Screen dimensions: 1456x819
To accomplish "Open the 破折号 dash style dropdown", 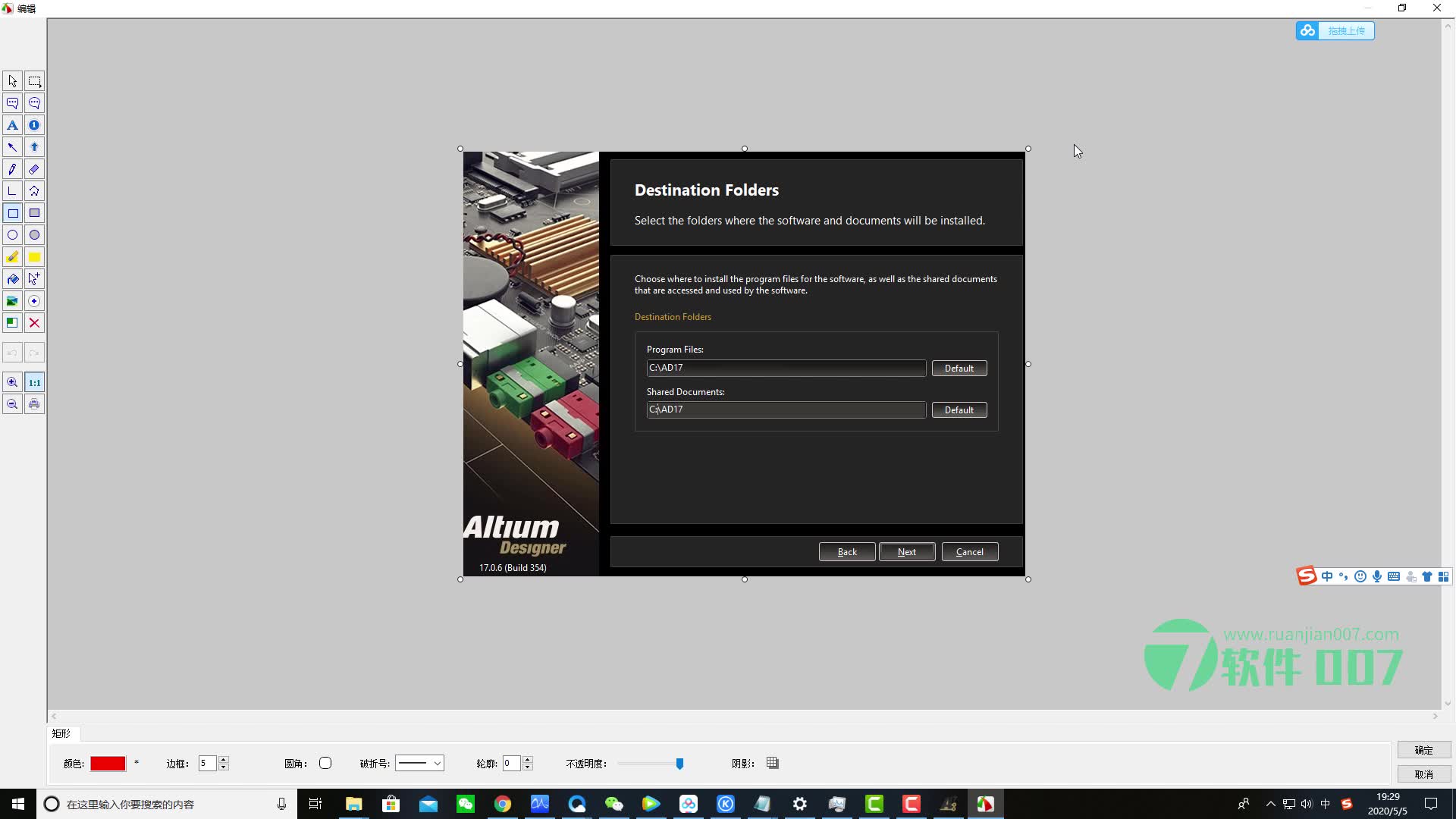I will 437,763.
